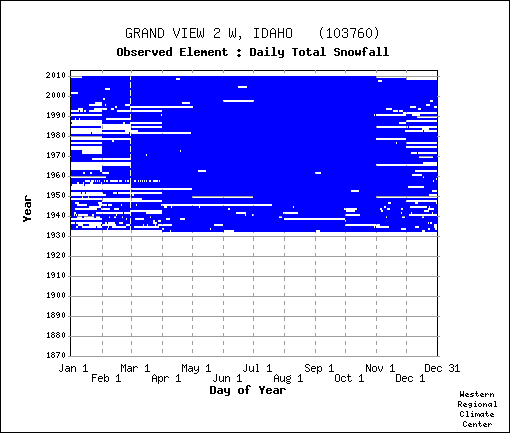
Task: Click the 1990 year axis label
Action: pyautogui.click(x=56, y=116)
